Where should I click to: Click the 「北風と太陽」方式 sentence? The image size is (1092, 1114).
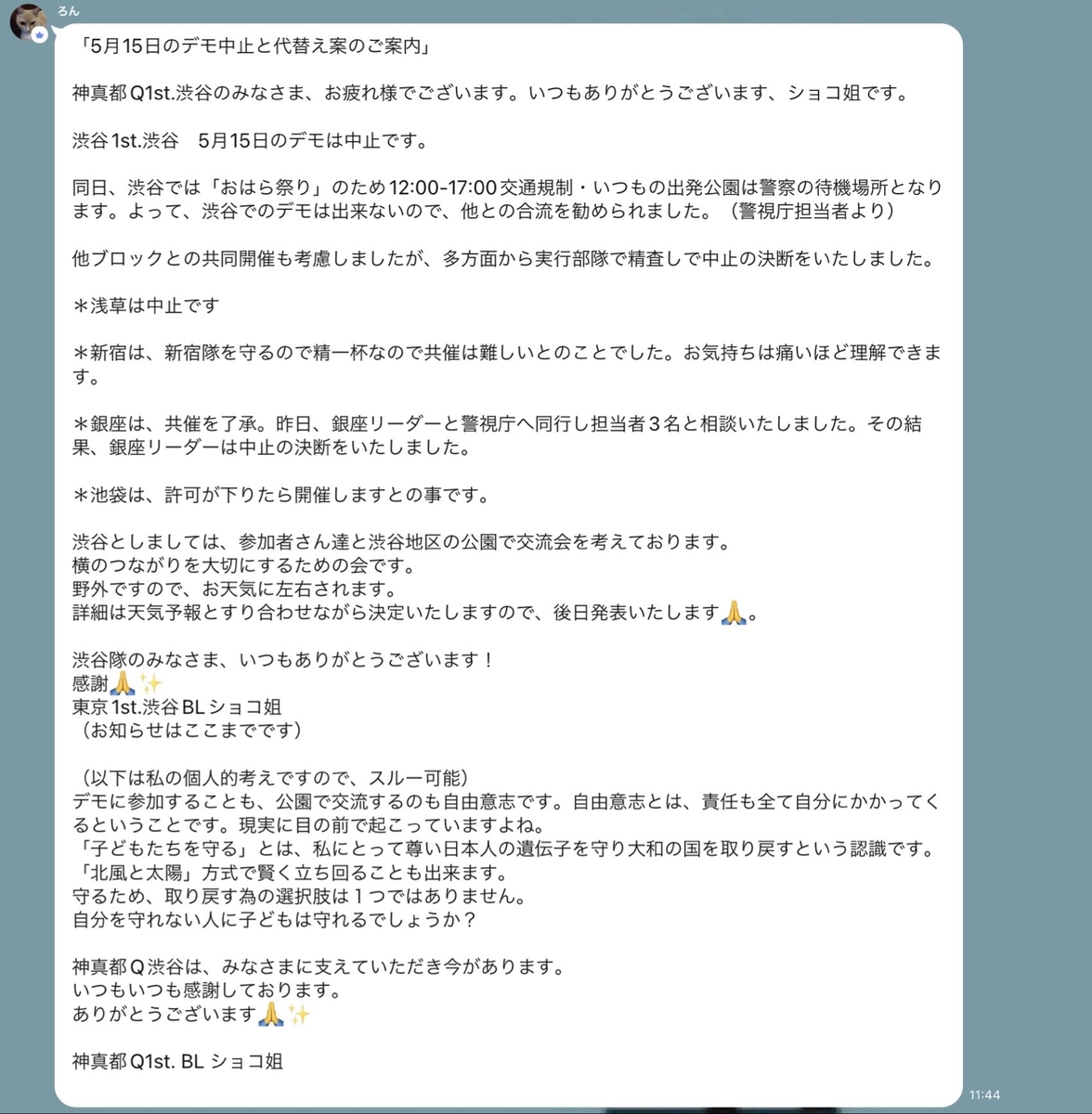click(291, 873)
